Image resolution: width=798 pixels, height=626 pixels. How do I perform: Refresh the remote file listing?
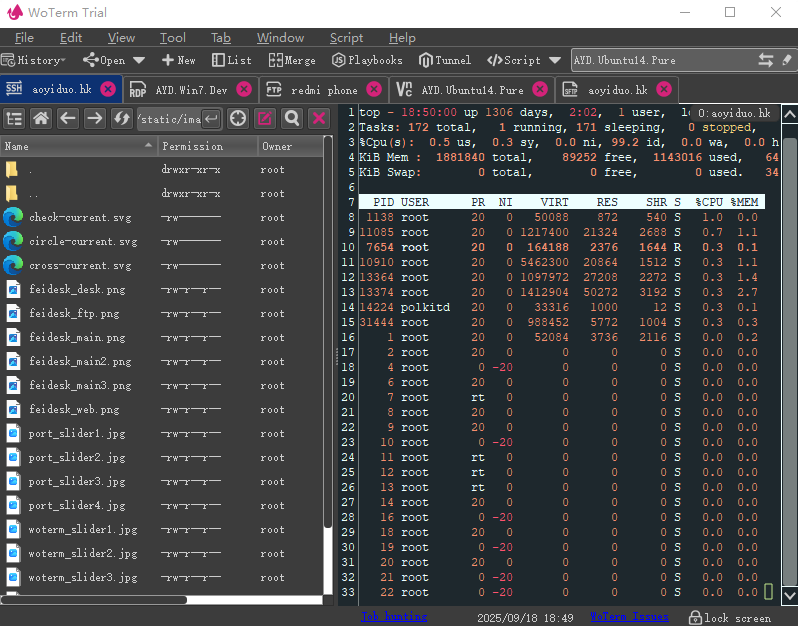[121, 119]
